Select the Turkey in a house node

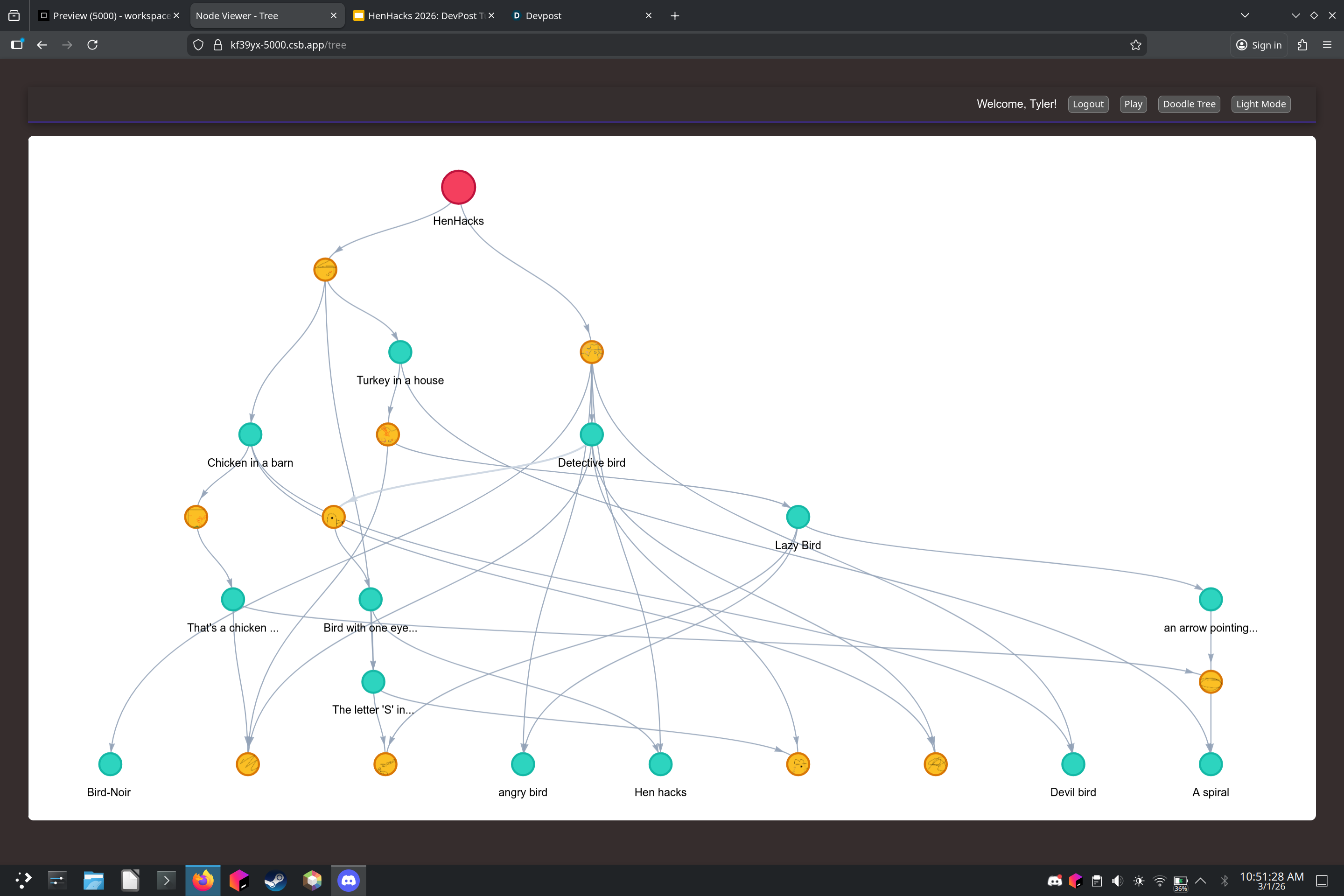400,352
